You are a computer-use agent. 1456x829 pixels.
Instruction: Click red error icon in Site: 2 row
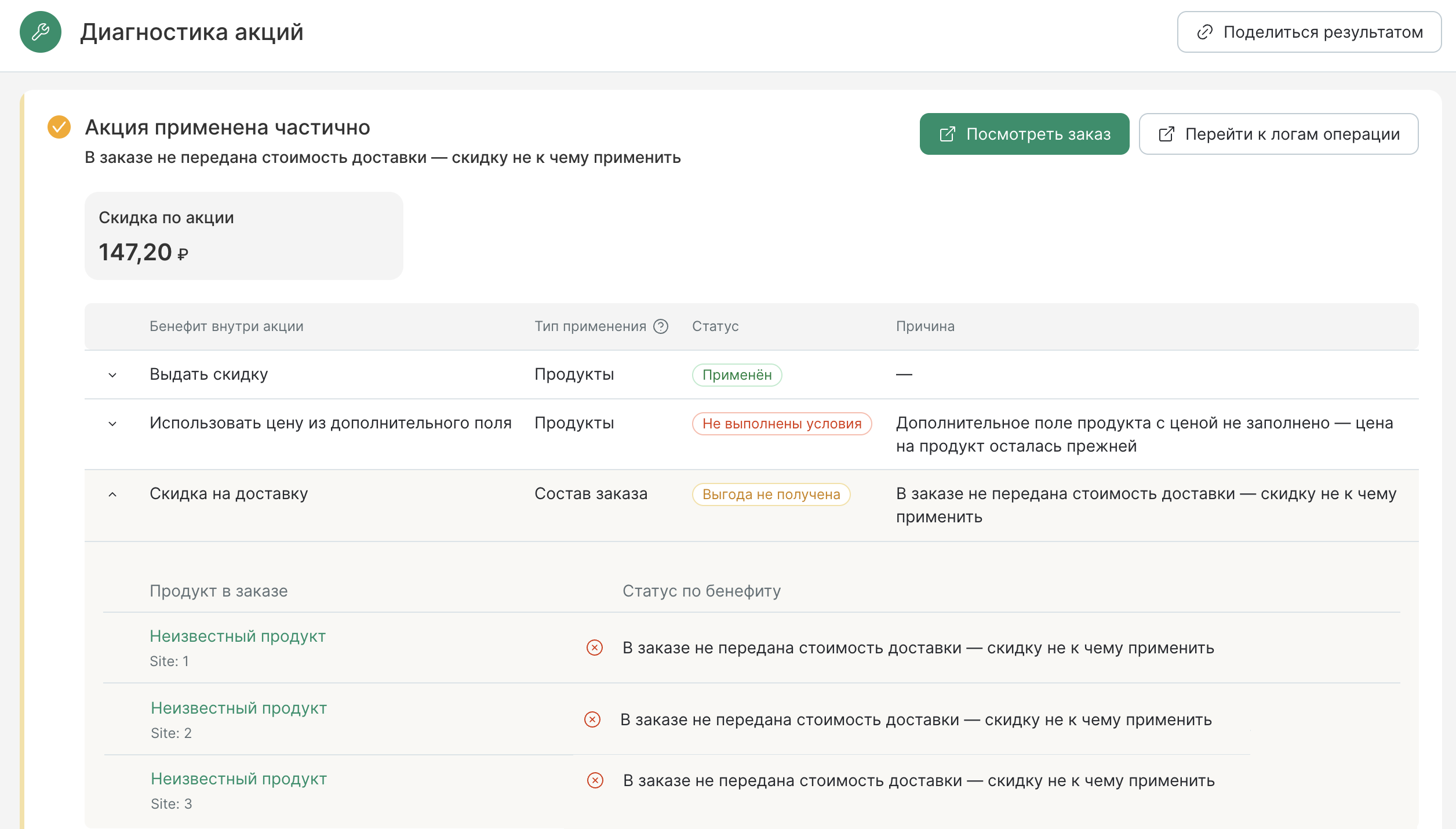(592, 719)
